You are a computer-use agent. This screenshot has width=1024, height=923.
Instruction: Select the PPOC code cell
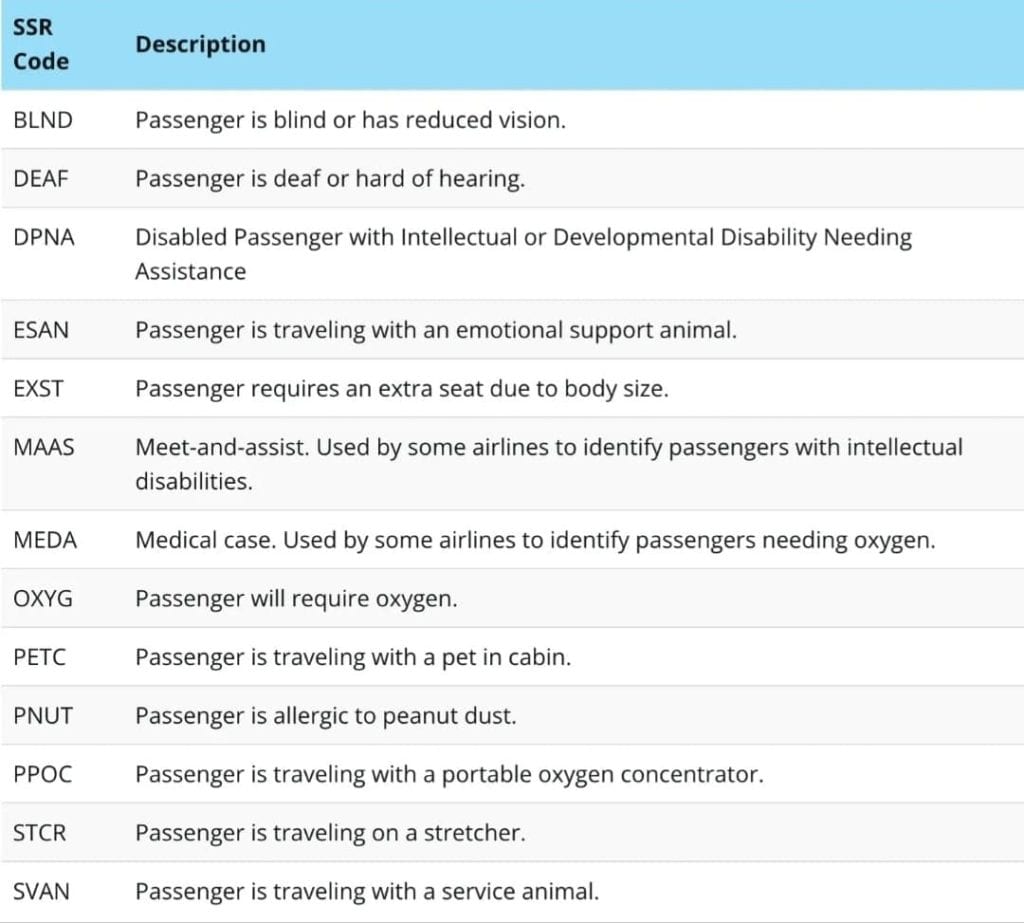[43, 774]
